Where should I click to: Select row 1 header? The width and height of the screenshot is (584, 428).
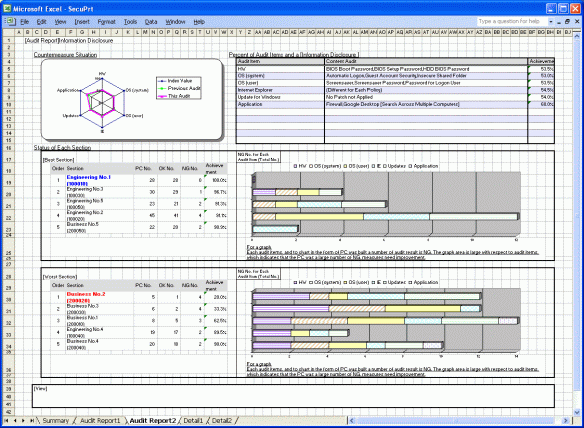9,40
